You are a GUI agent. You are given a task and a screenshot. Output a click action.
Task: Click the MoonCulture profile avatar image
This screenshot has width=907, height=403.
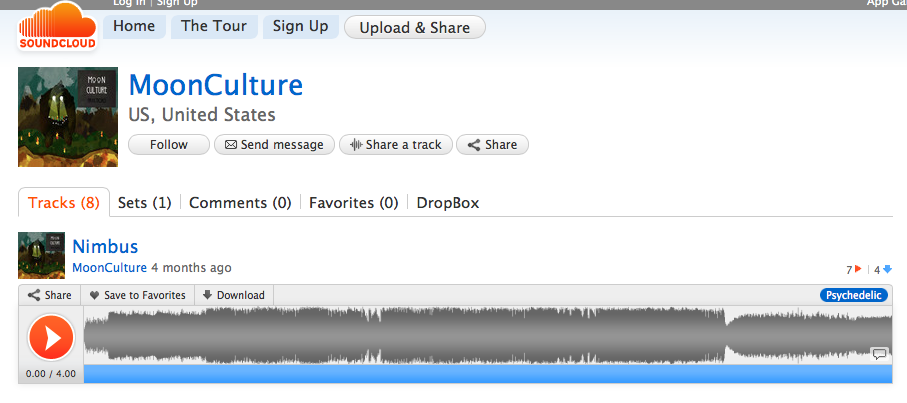[x=68, y=117]
